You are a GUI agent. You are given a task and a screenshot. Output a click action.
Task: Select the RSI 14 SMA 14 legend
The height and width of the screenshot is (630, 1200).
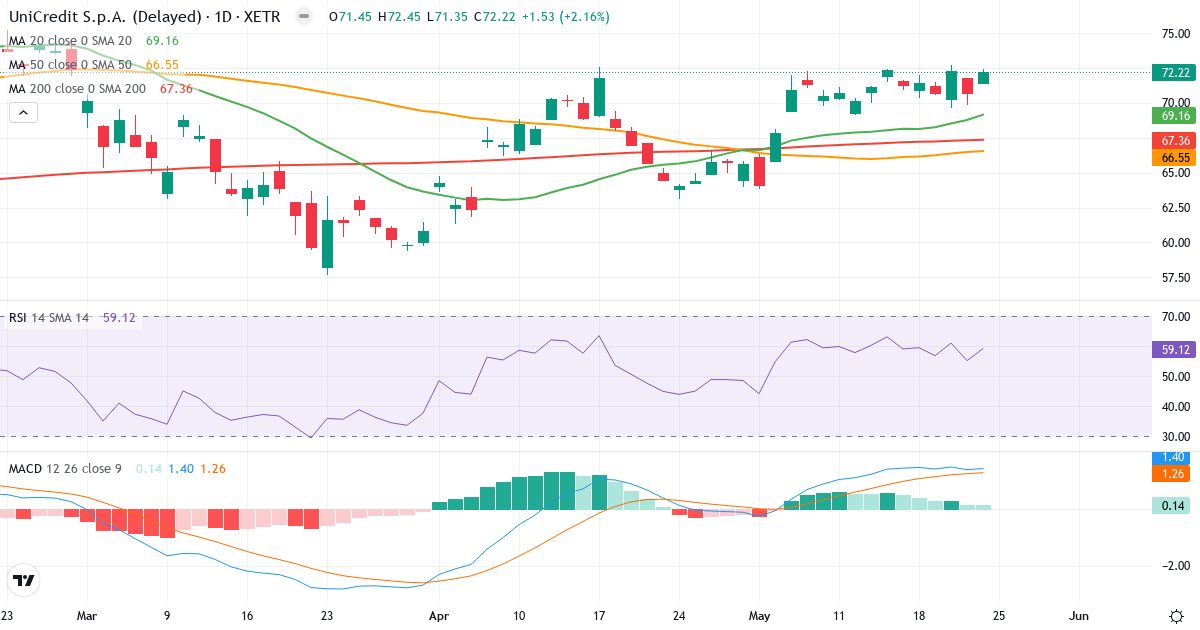50,318
